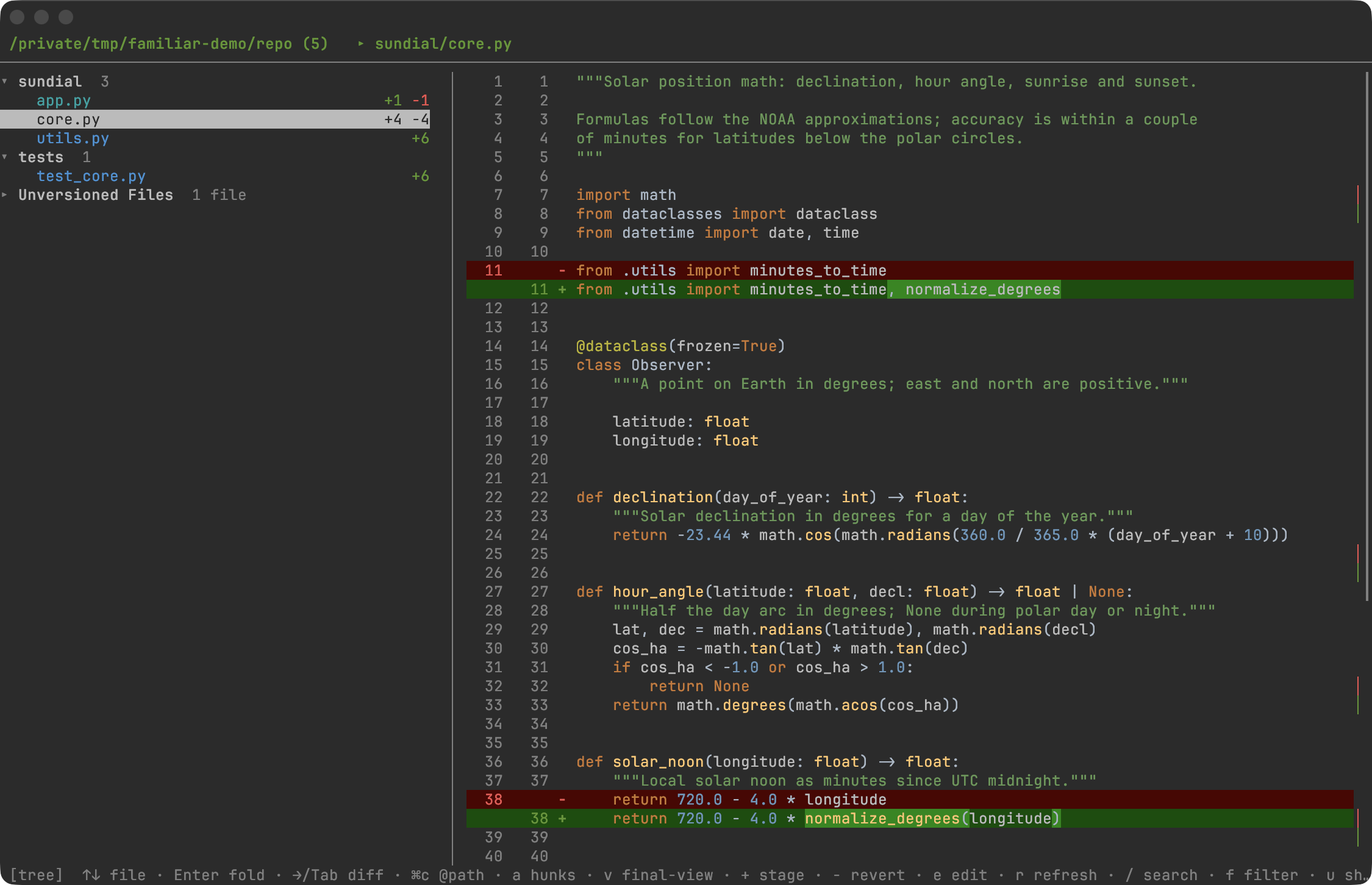
Task: Select core.py in the file tree
Action: 215,119
